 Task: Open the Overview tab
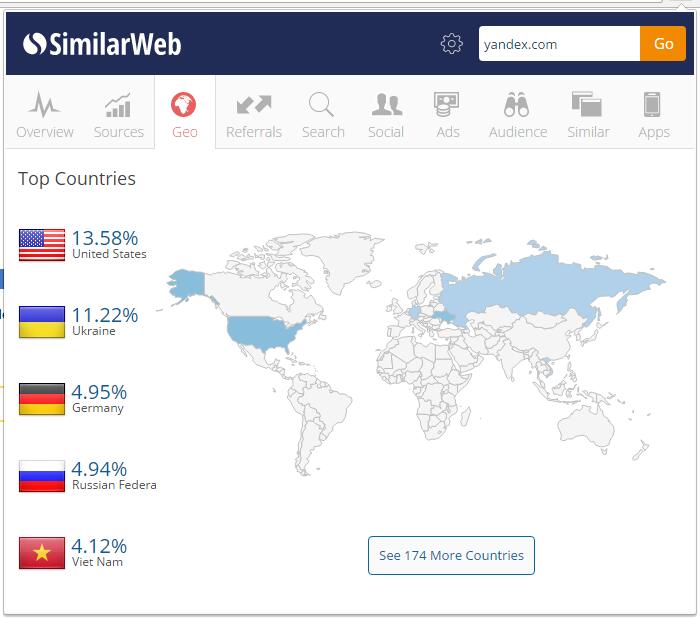45,114
